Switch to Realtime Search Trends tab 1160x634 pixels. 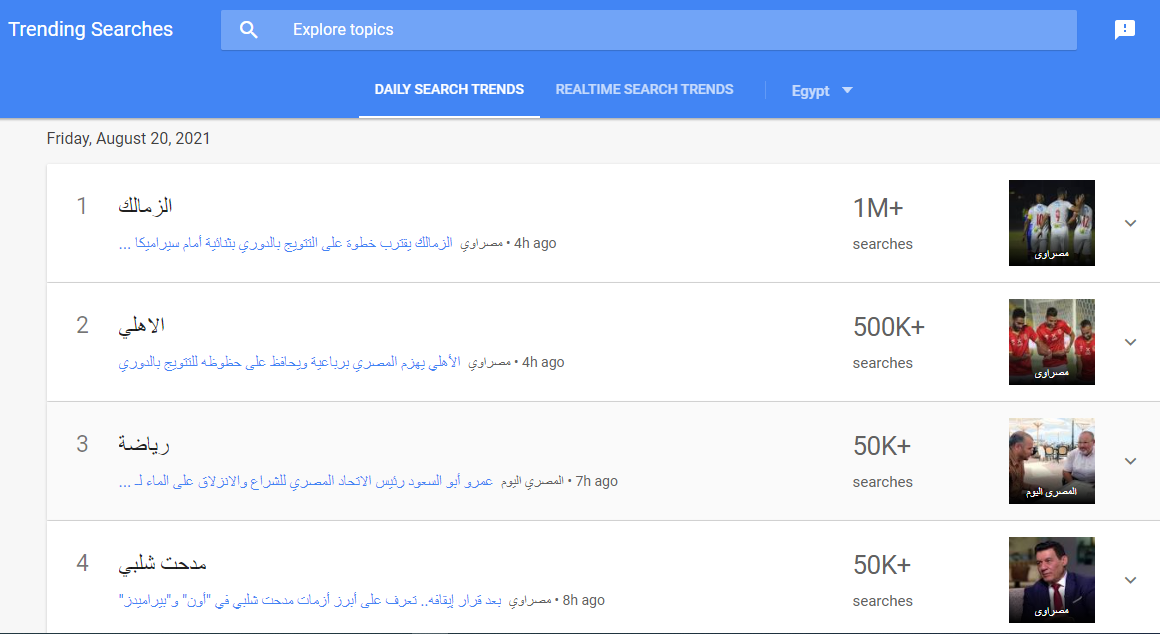tap(644, 90)
